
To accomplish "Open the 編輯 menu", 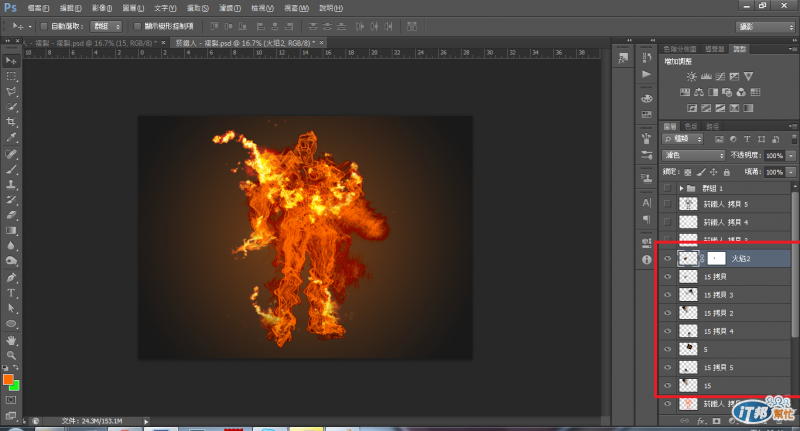I will pyautogui.click(x=70, y=8).
